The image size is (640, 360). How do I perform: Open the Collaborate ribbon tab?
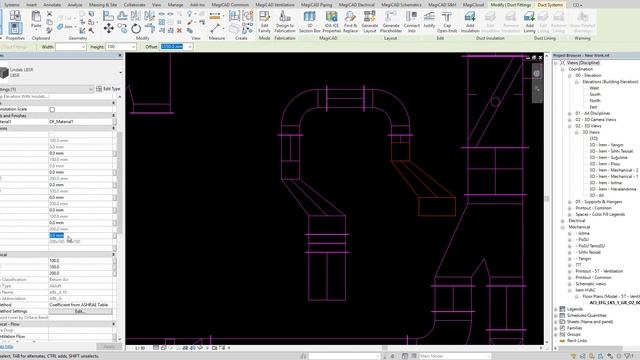[x=134, y=4]
